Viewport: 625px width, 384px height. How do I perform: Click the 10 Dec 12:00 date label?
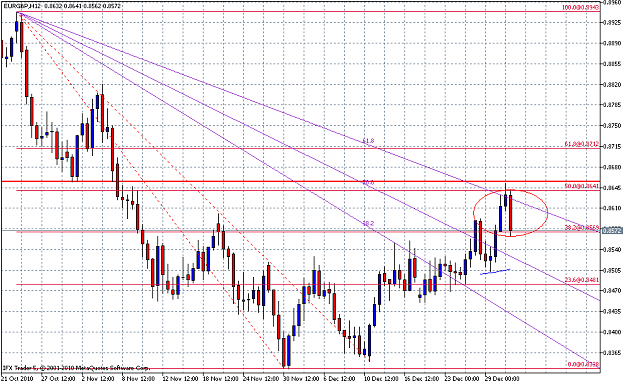click(x=381, y=378)
